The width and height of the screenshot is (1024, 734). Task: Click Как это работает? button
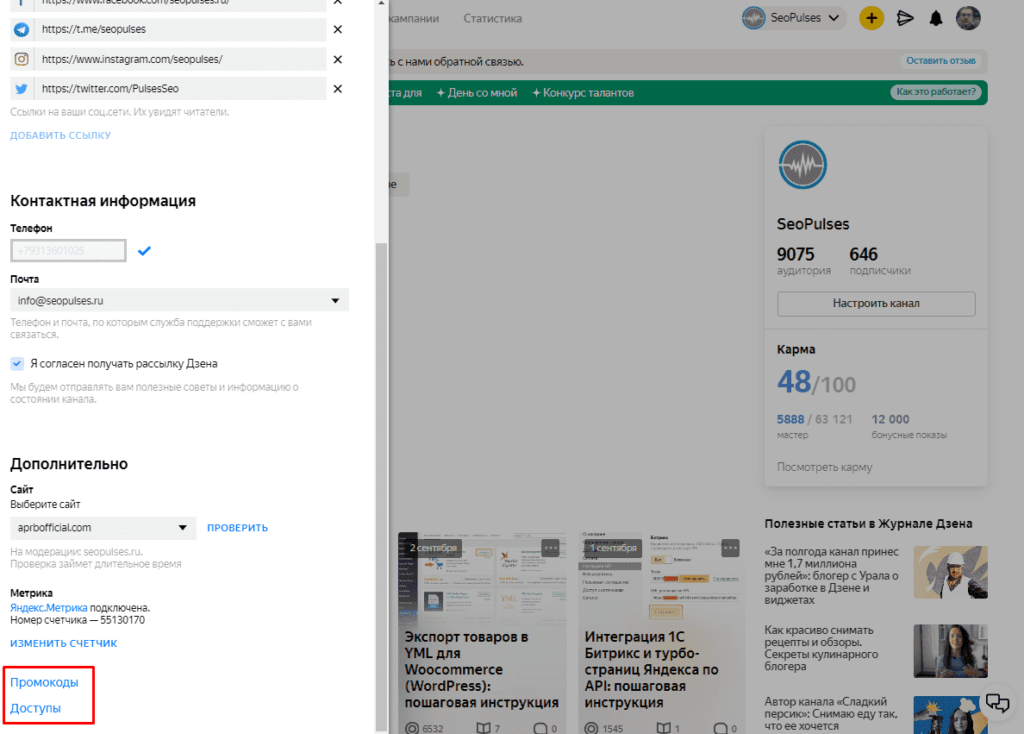point(936,92)
